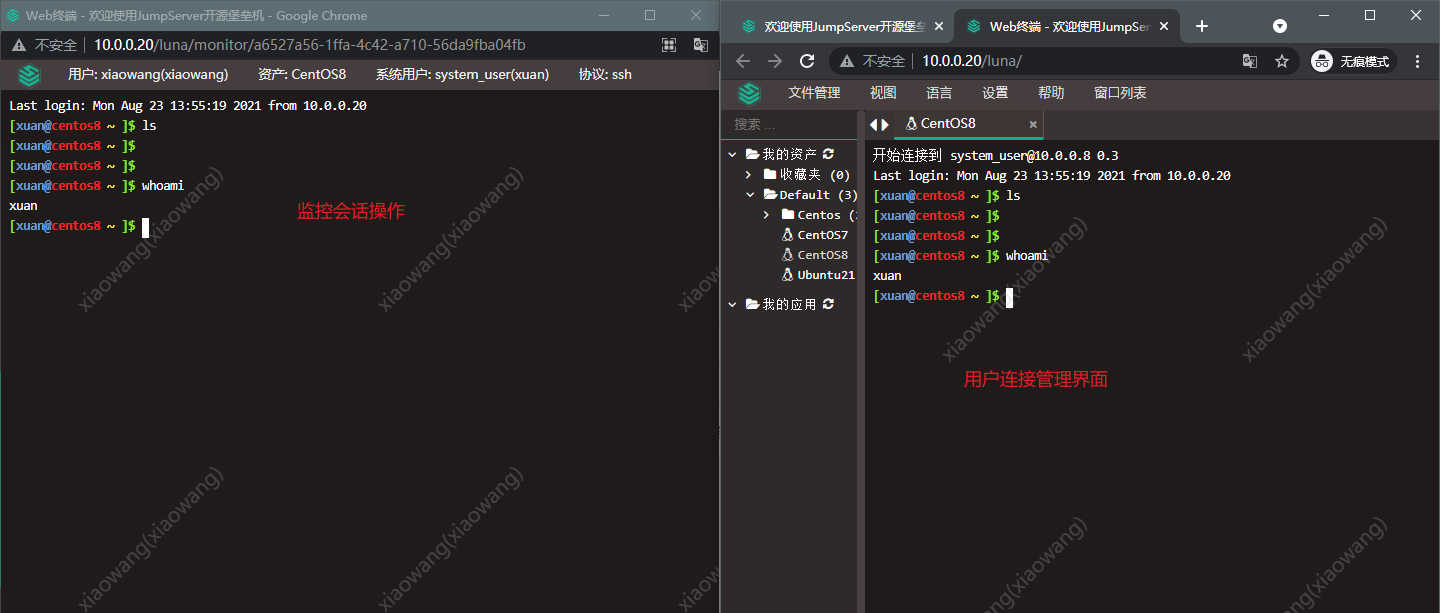The width and height of the screenshot is (1440, 613).
Task: Open the 窗口列表 menu
Action: coord(1120,93)
